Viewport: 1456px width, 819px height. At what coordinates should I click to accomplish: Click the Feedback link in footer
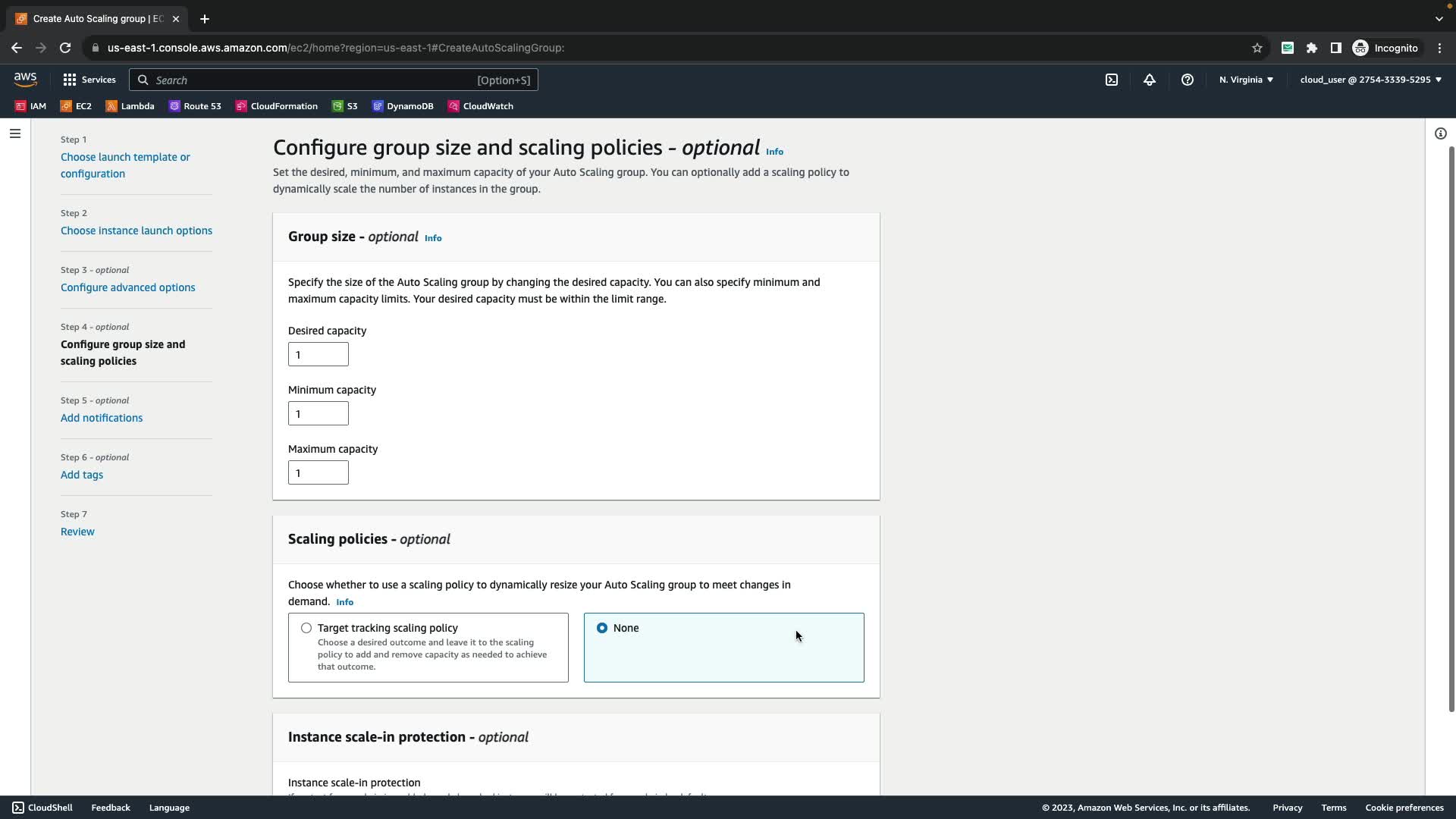111,808
